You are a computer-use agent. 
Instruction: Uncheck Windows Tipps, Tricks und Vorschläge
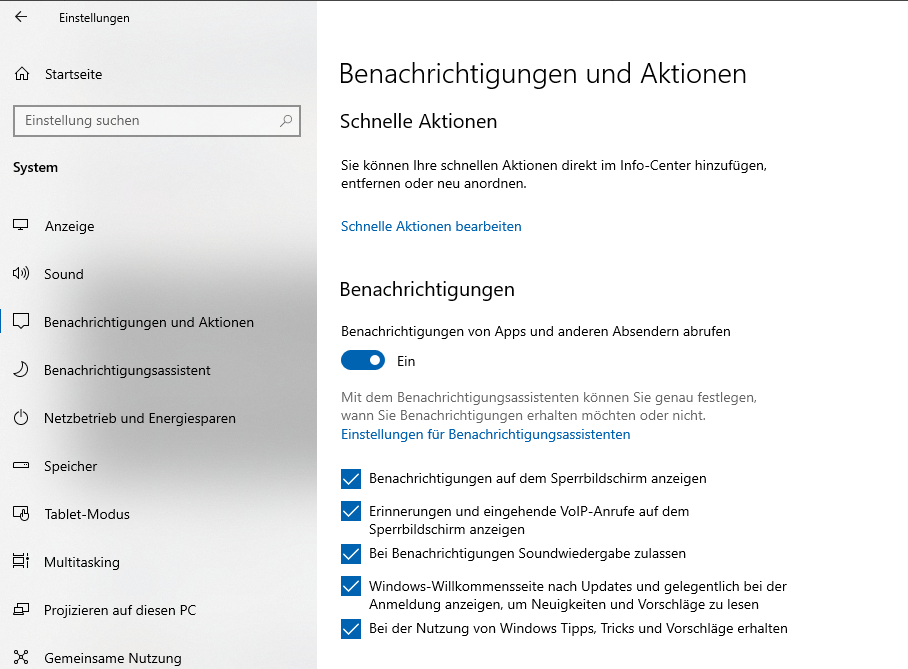[351, 629]
